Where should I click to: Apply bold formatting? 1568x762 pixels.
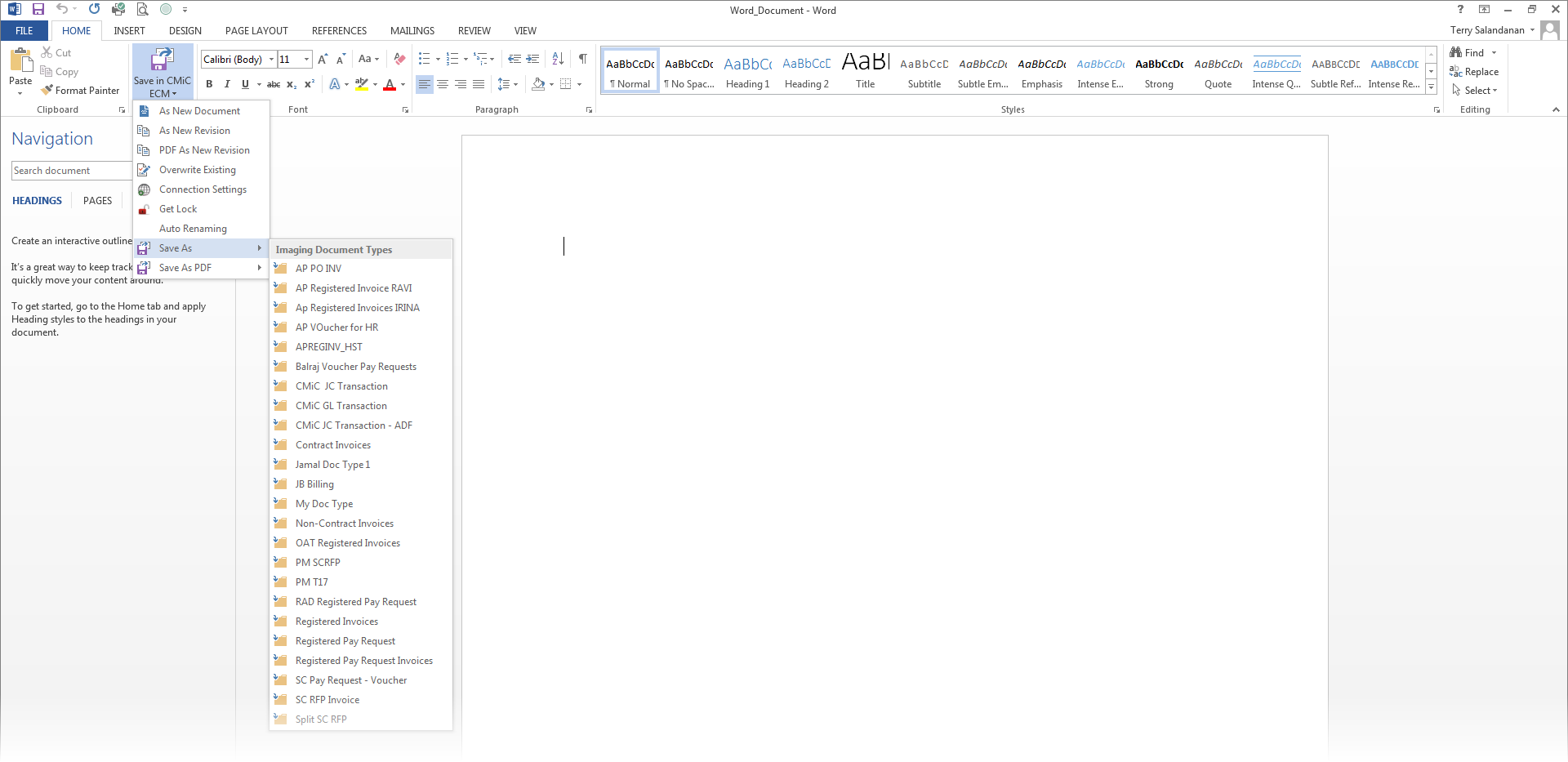coord(209,83)
